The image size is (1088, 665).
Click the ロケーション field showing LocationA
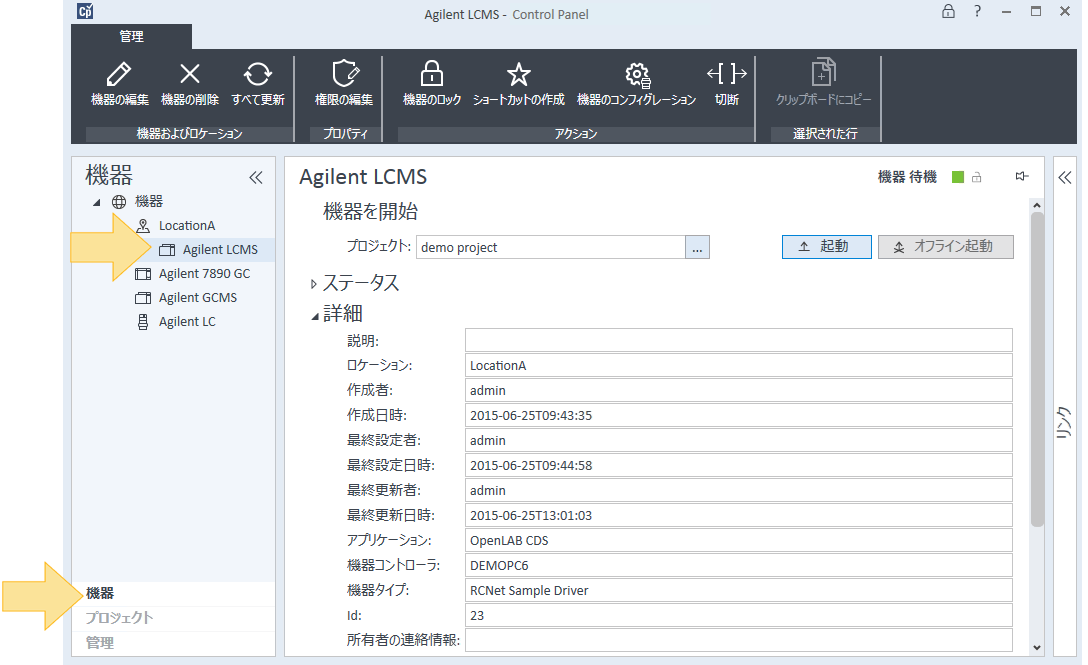click(x=738, y=366)
